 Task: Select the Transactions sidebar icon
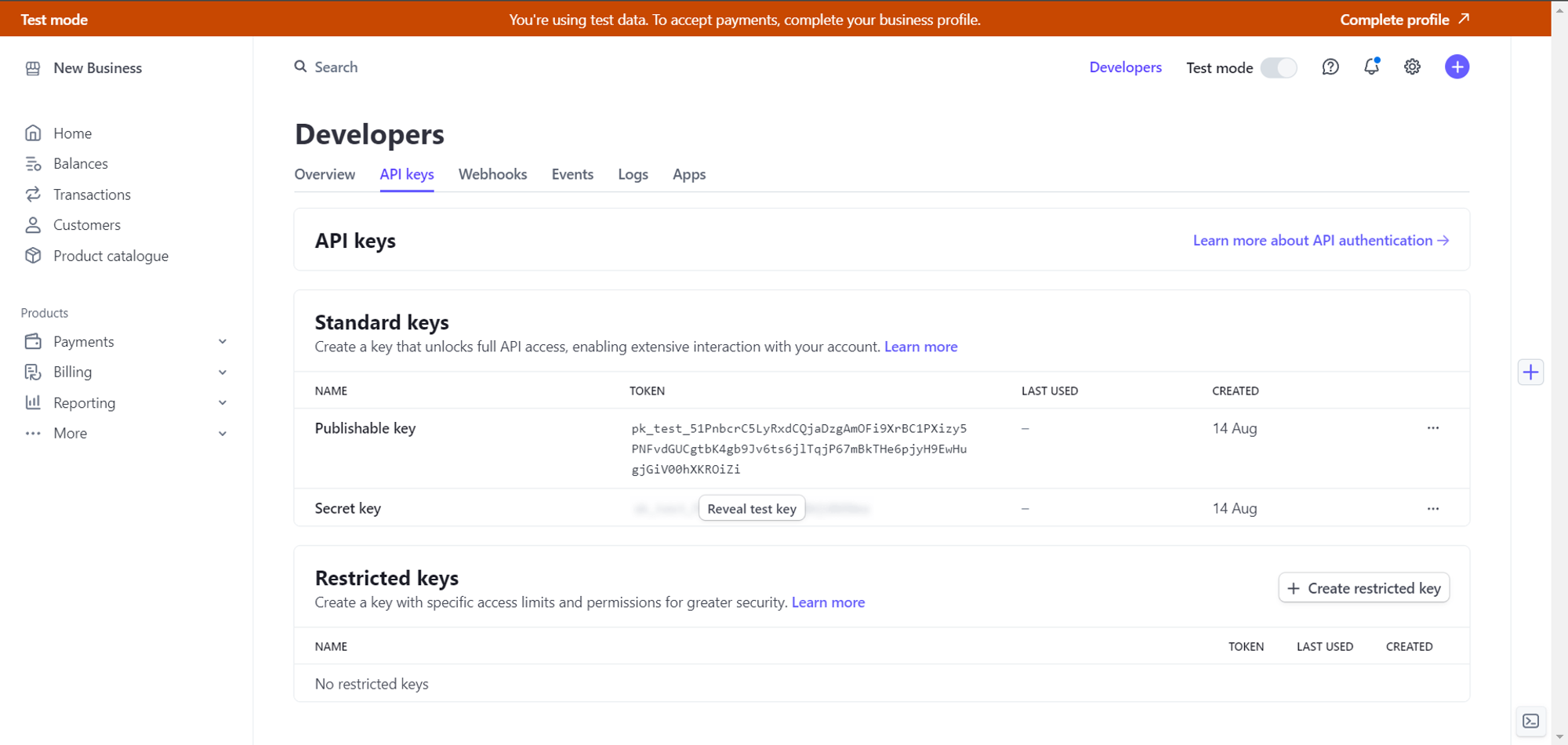point(33,194)
